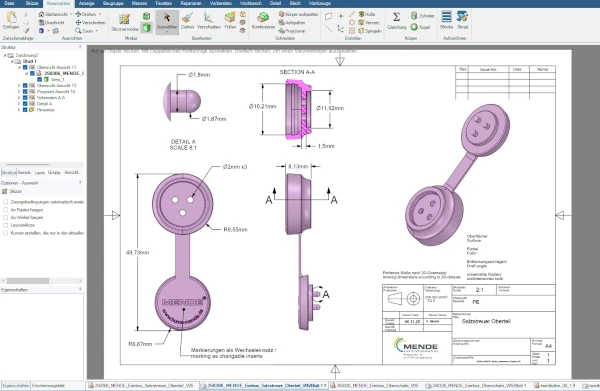Switch to the Layer panel tab
Viewport: 600px width, 391px height.
pyautogui.click(x=40, y=173)
